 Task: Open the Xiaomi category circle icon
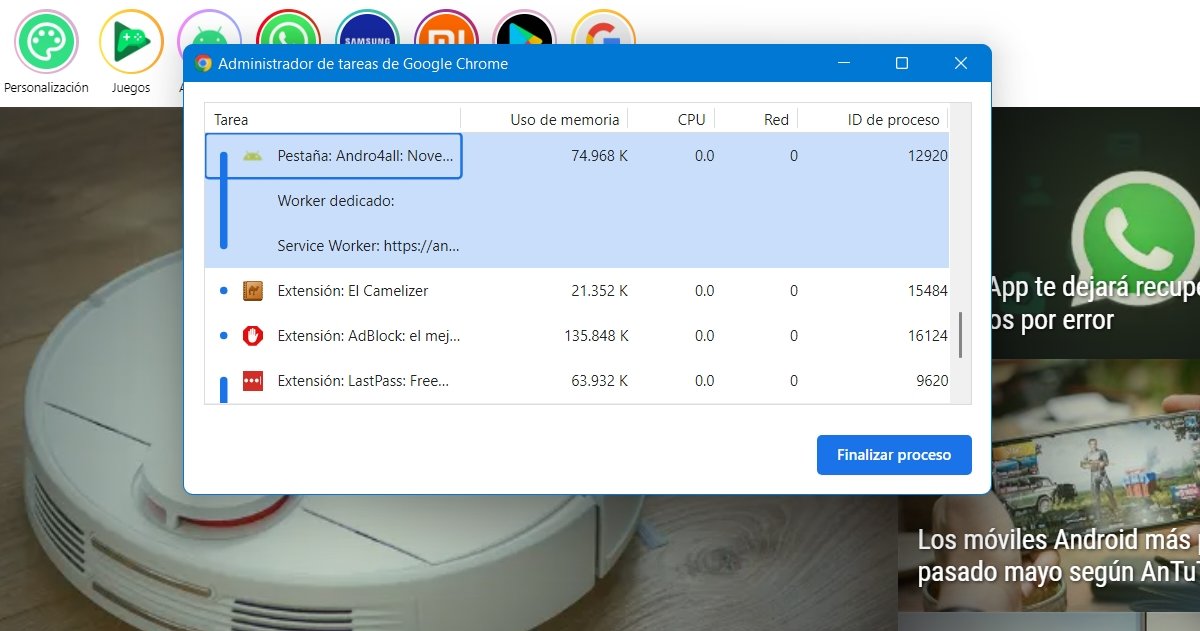pos(446,28)
